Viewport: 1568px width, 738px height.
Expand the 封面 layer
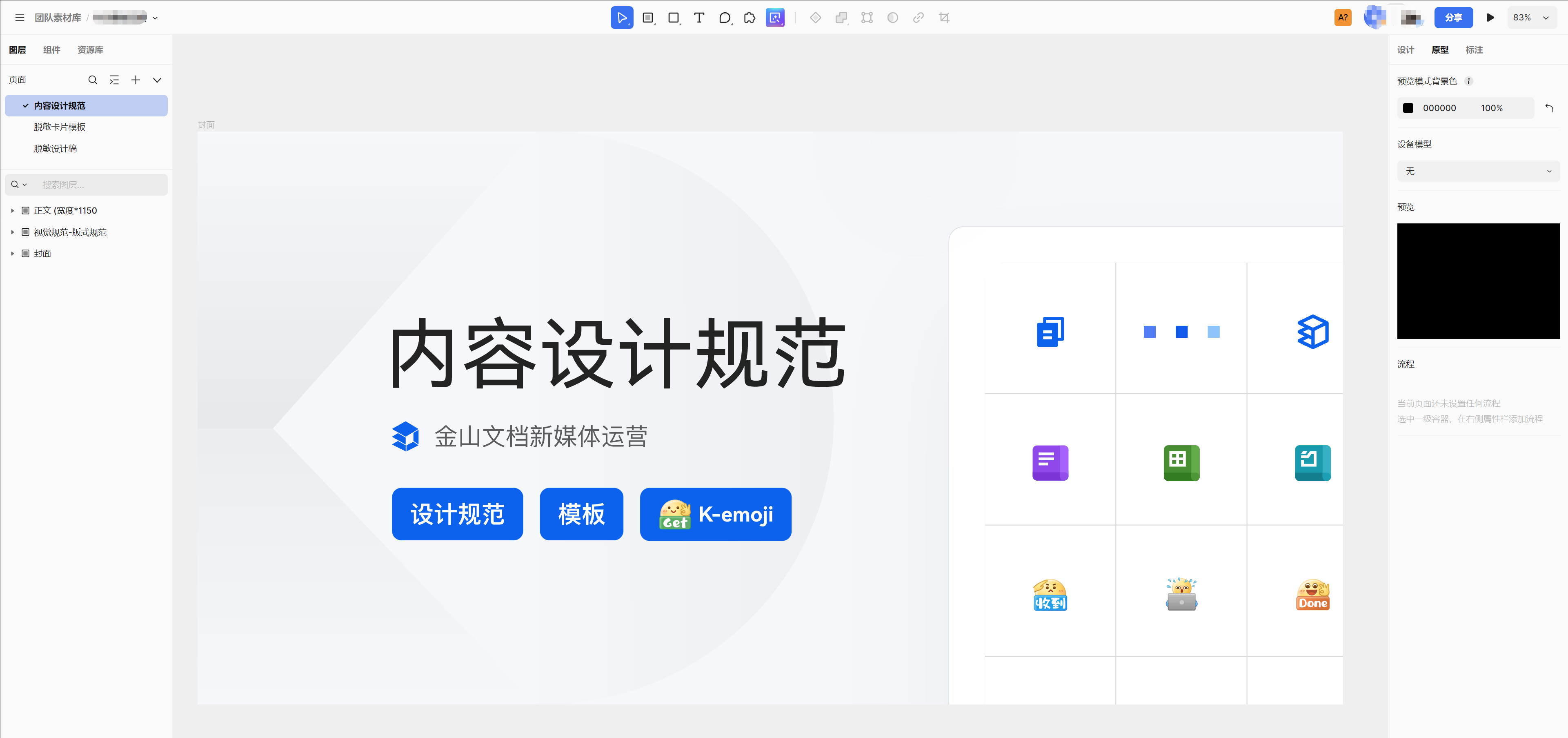pos(12,253)
